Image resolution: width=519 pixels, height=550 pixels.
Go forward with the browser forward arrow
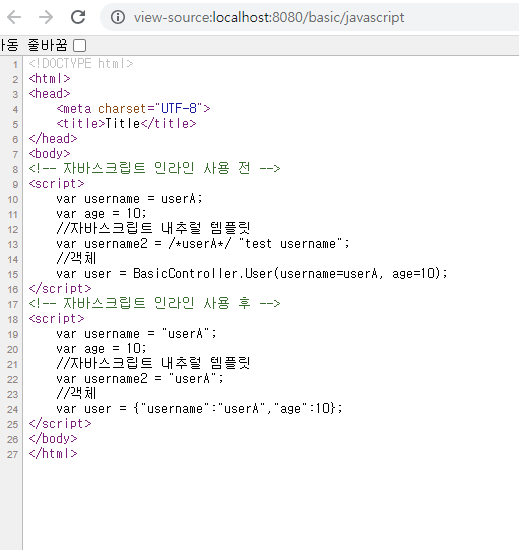pyautogui.click(x=46, y=17)
